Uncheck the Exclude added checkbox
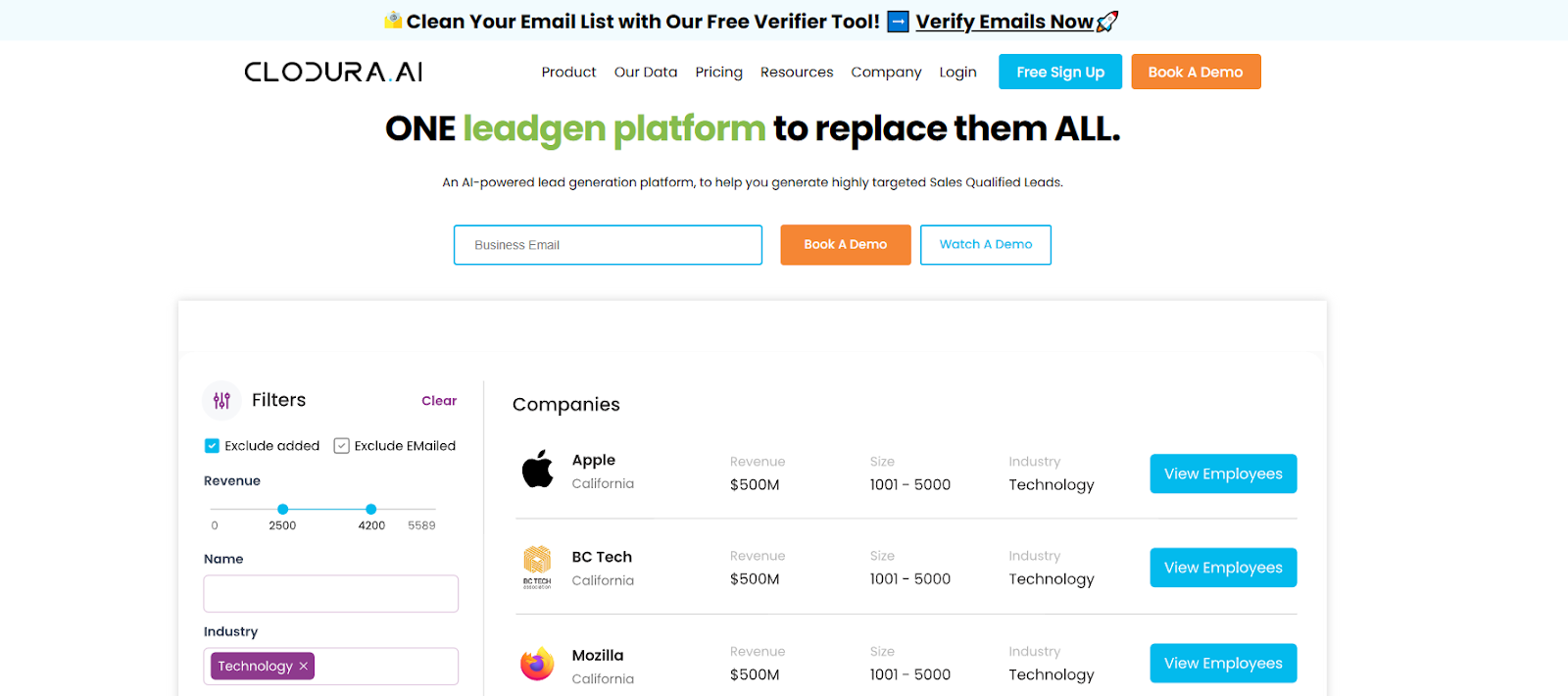Image resolution: width=1568 pixels, height=696 pixels. pyautogui.click(x=212, y=446)
